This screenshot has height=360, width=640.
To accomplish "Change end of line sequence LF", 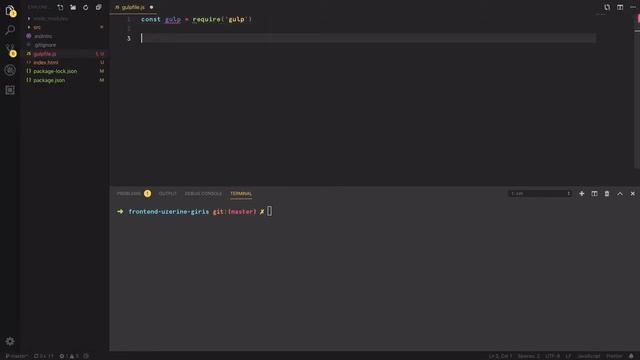I will (x=568, y=356).
